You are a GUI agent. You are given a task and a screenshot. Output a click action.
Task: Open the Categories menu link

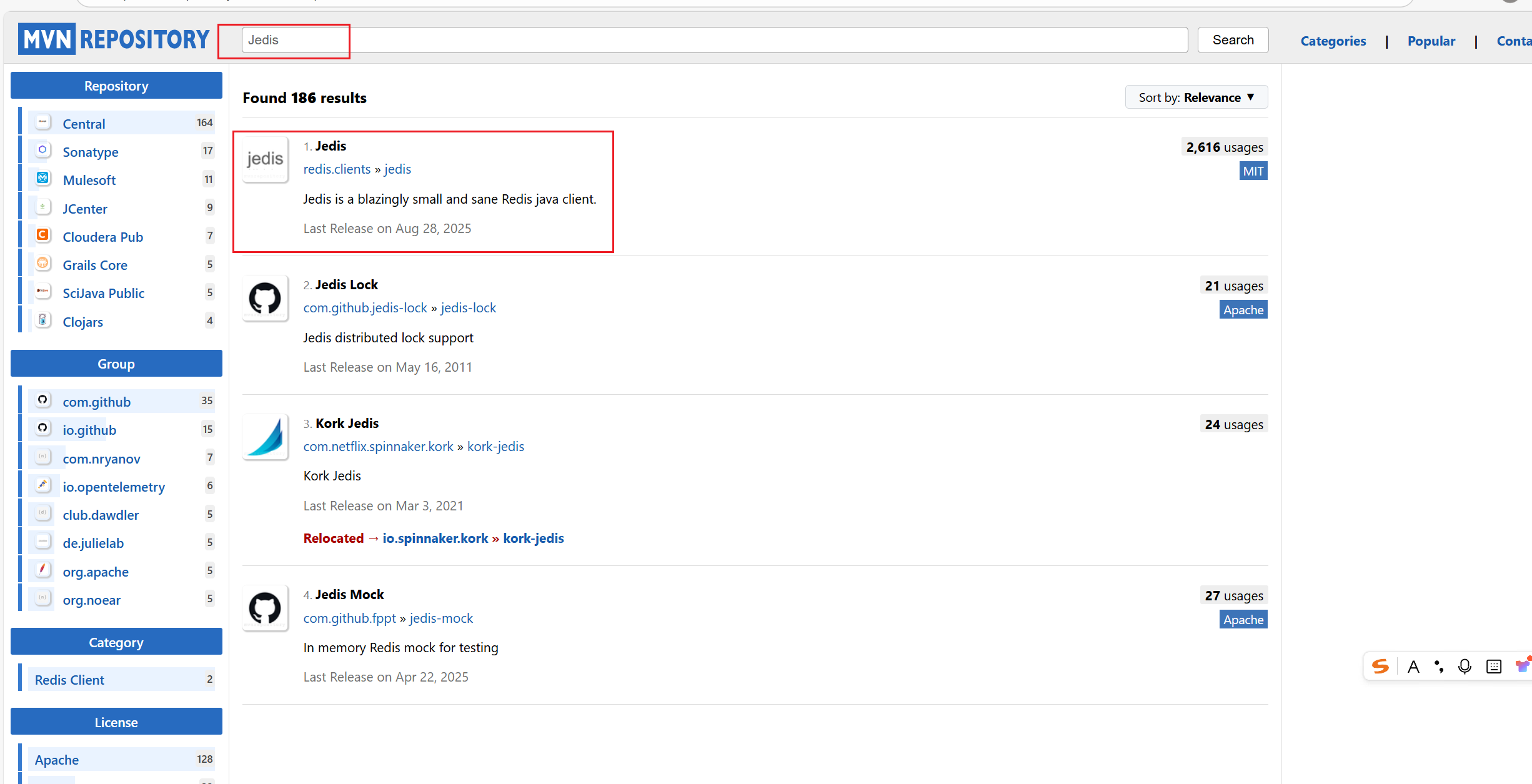click(1333, 41)
